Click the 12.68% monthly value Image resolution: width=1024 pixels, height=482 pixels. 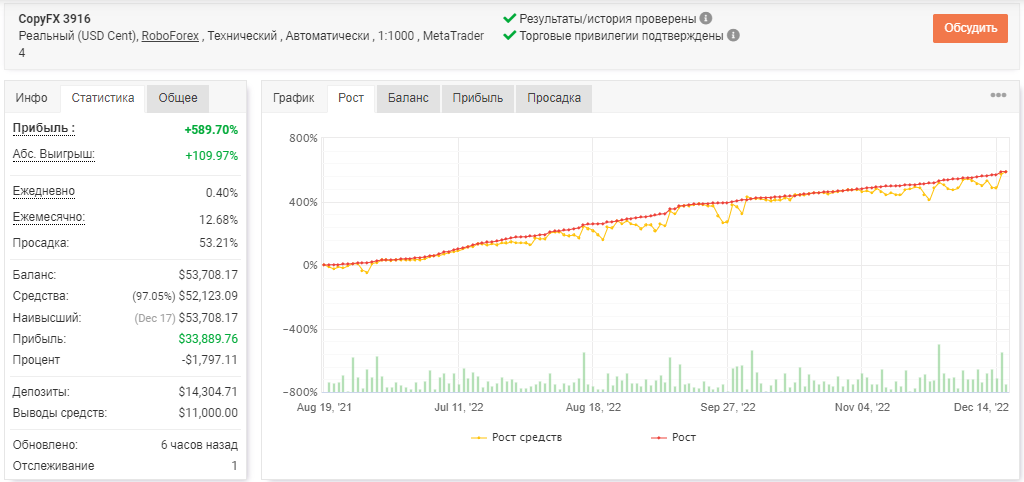[x=219, y=219]
